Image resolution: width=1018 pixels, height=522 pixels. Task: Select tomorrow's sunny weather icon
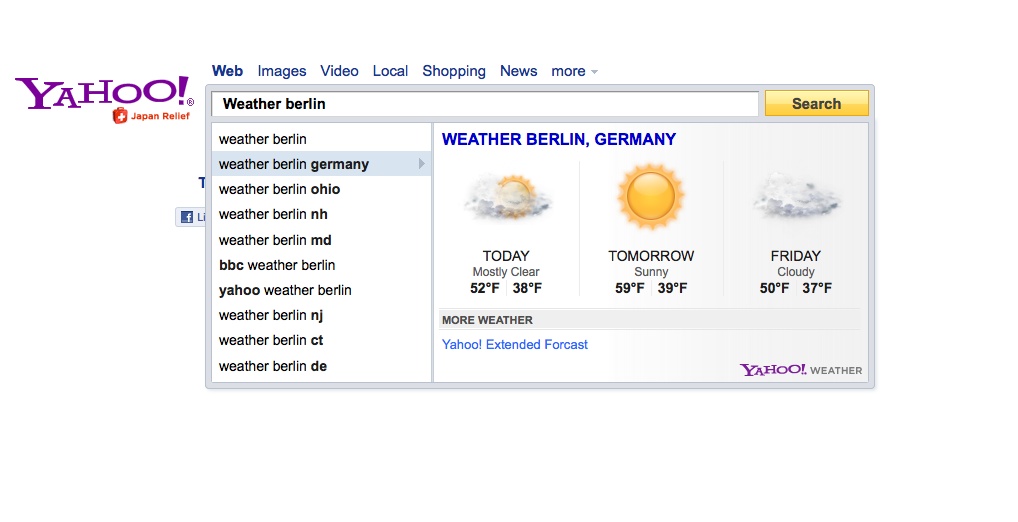(651, 196)
